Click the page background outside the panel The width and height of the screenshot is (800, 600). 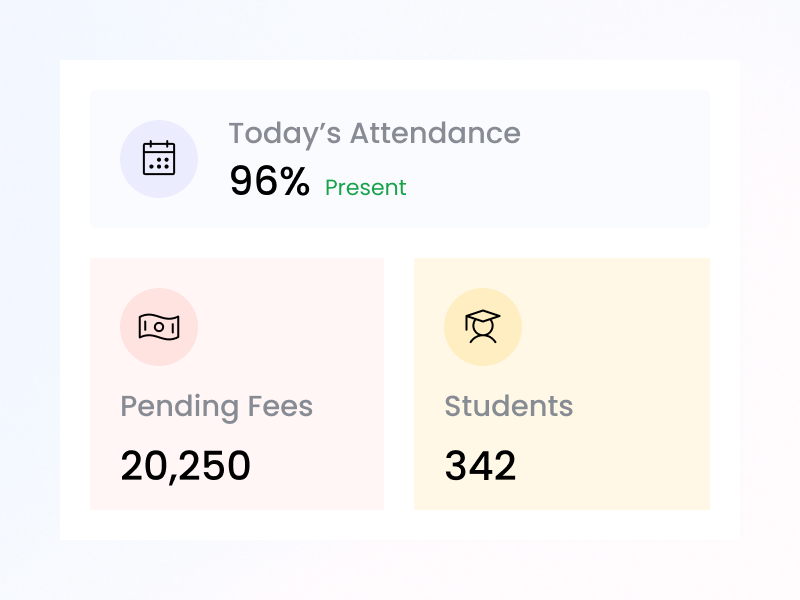click(30, 300)
